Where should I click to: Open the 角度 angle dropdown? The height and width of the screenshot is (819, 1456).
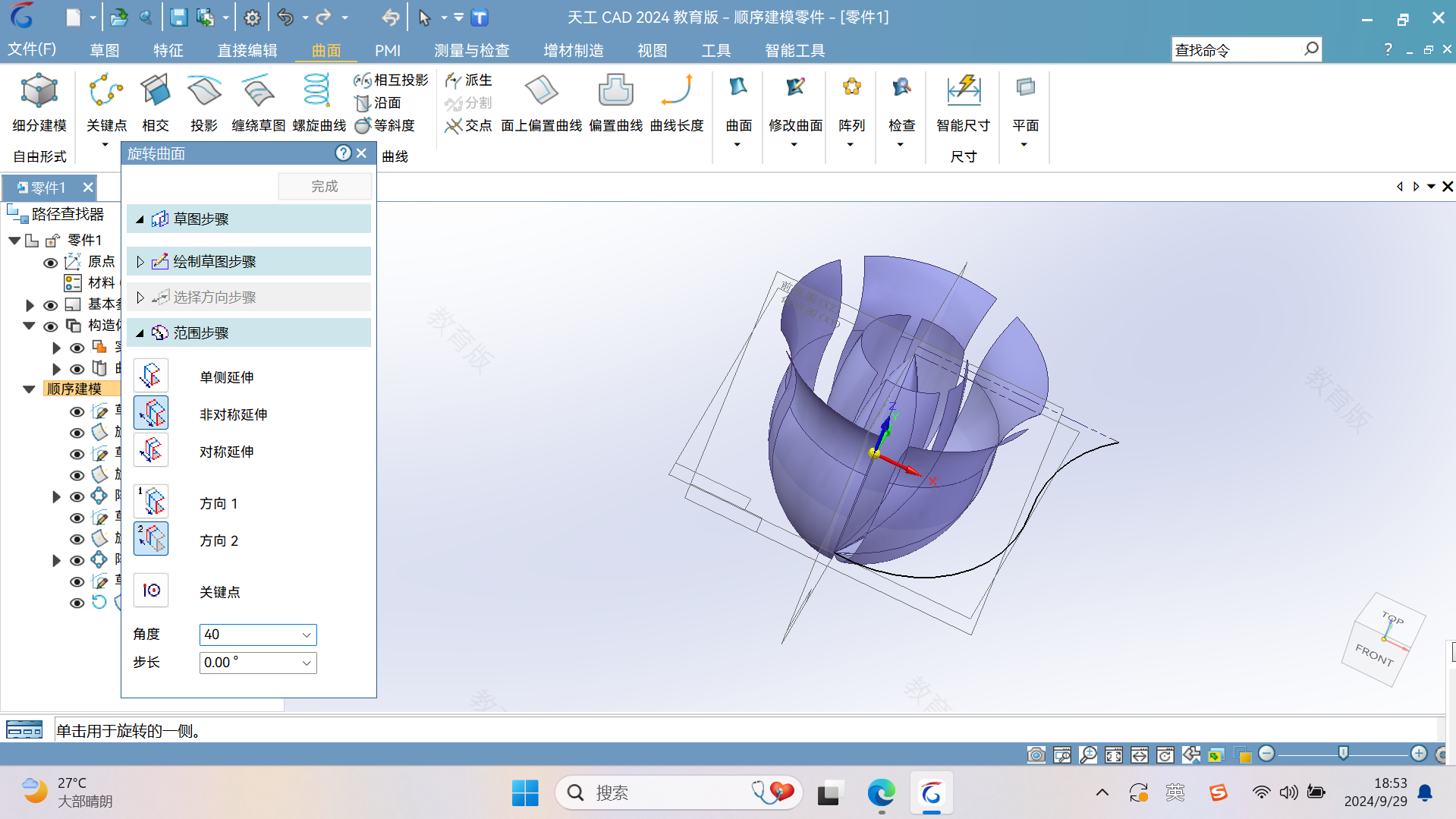tap(307, 635)
